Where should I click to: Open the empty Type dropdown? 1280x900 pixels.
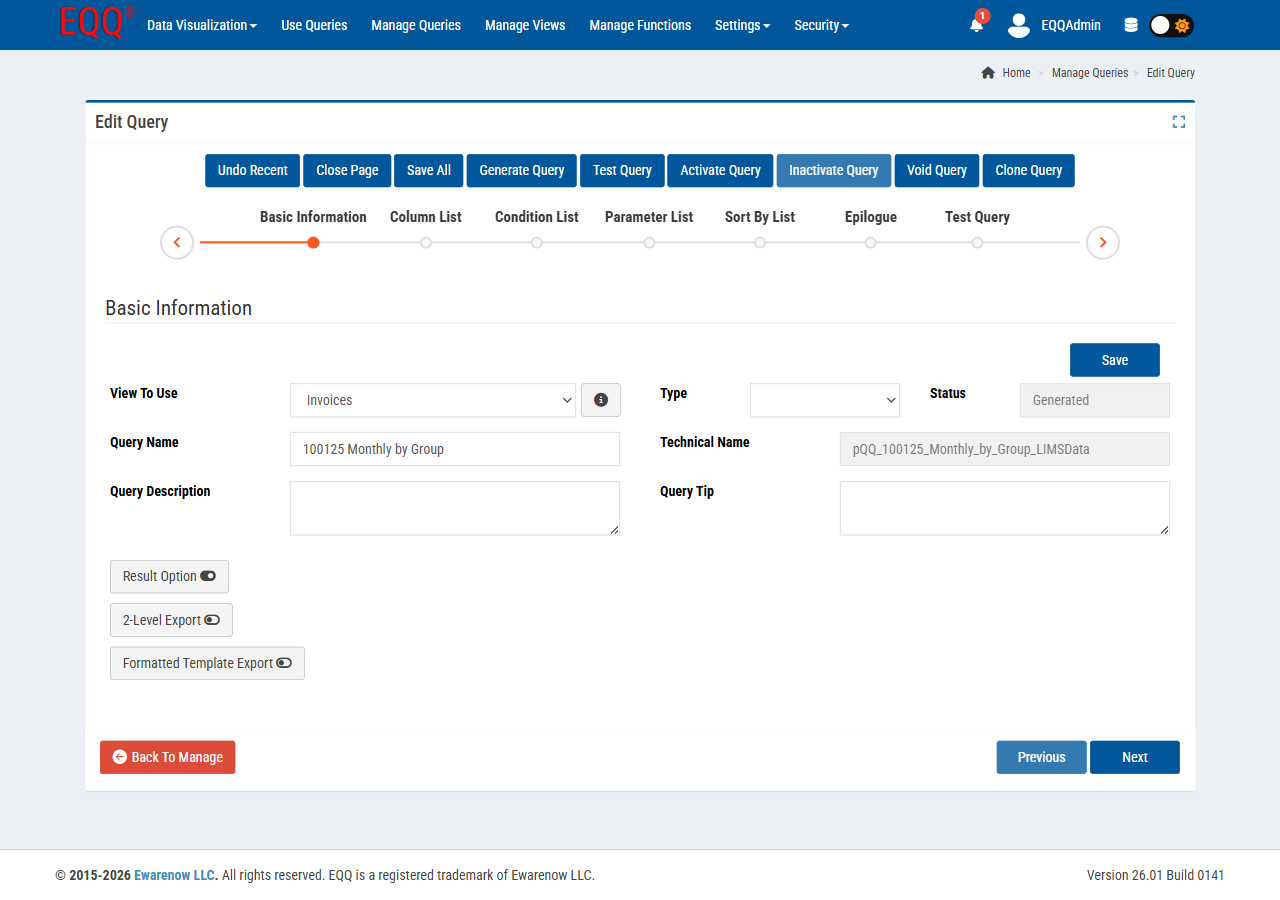[x=824, y=400]
